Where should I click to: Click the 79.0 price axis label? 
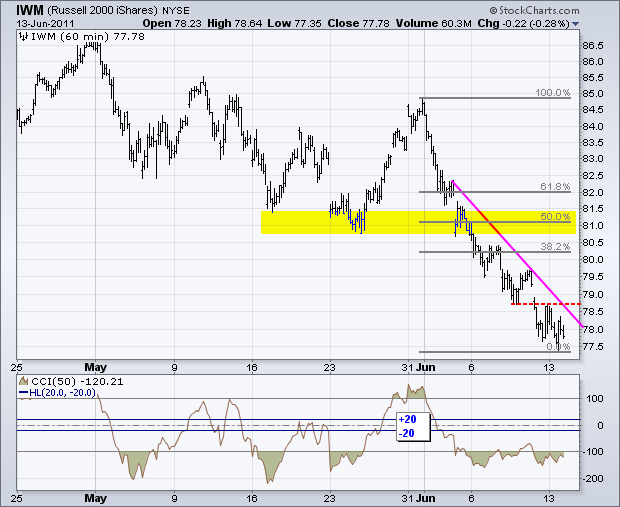[x=593, y=295]
